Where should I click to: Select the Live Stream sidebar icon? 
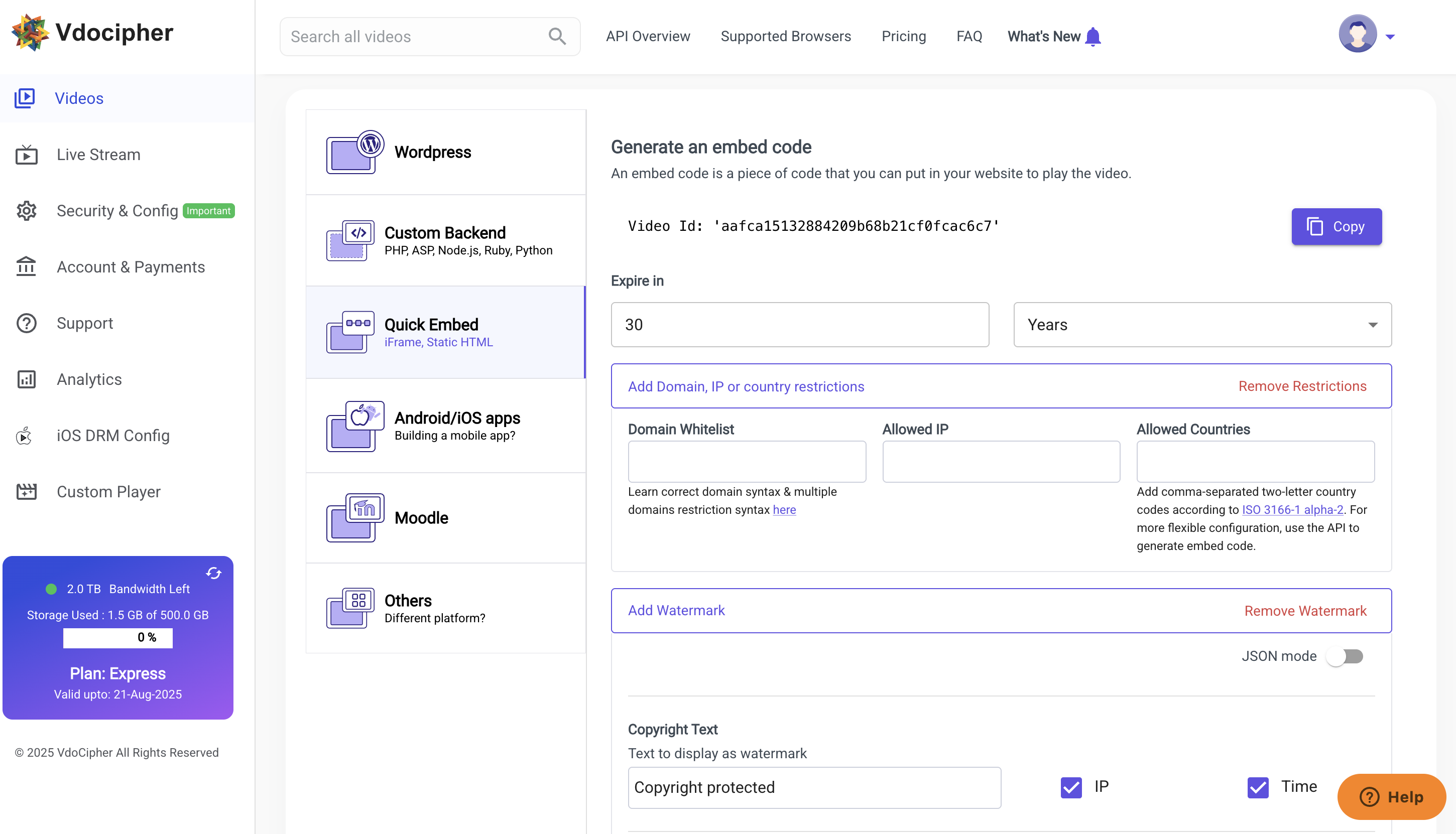(x=26, y=154)
